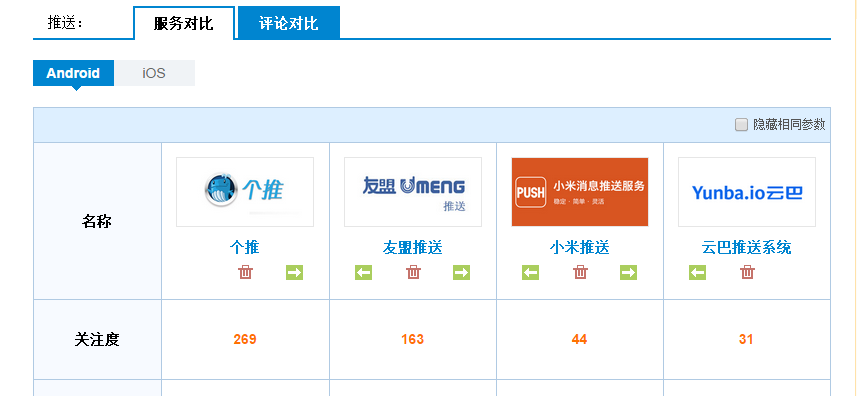Click the Yunba.io云巴 logo image
The image size is (857, 396).
[x=747, y=192]
